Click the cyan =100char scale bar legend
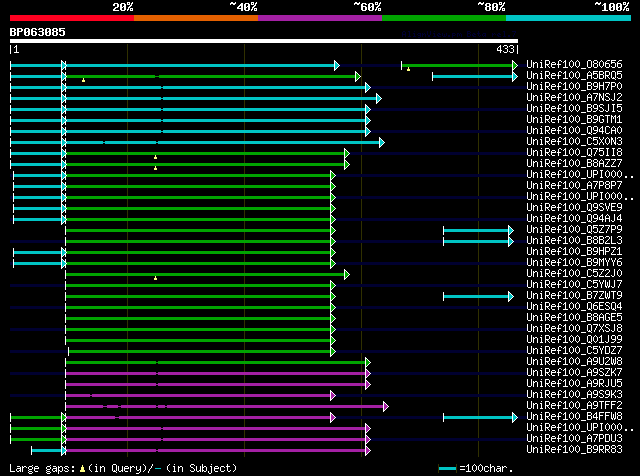640x476 pixels. tap(447, 469)
